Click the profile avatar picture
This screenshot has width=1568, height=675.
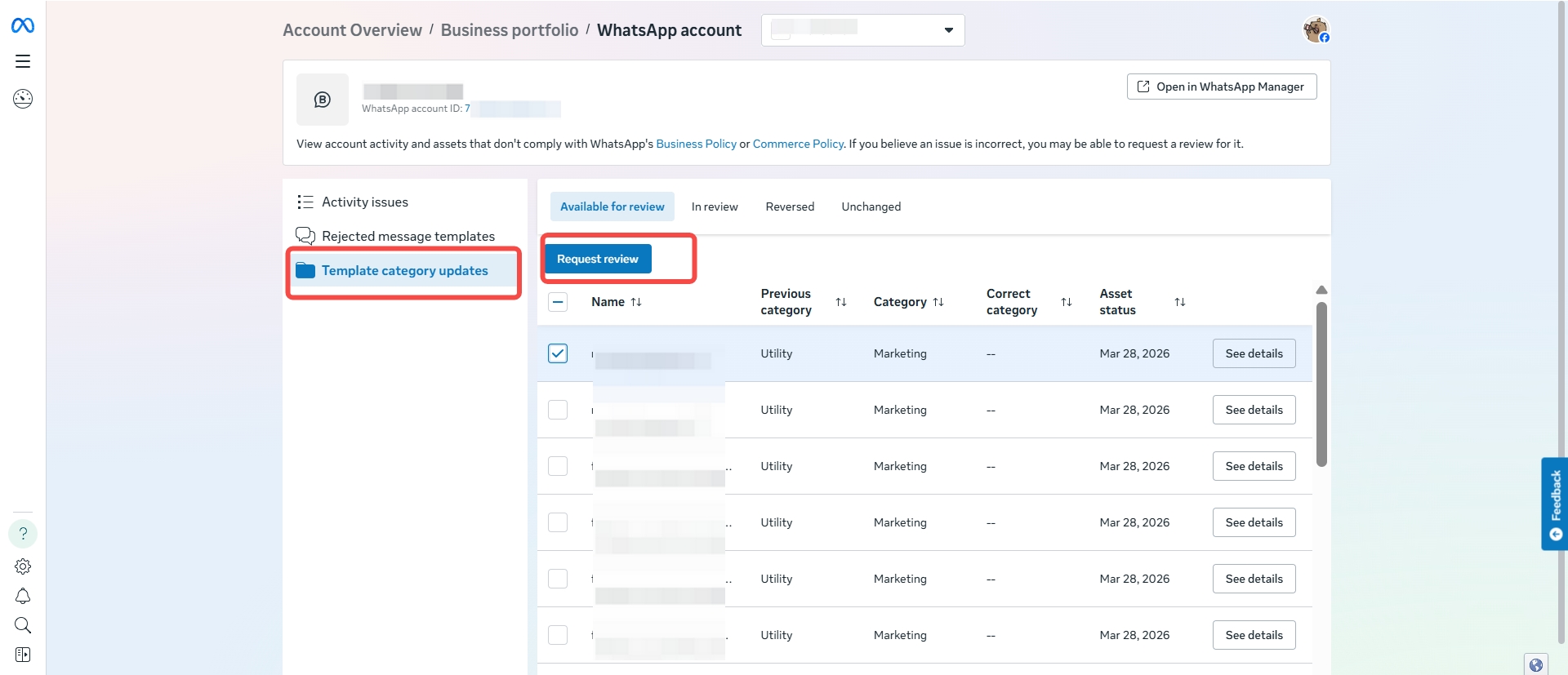click(1316, 30)
